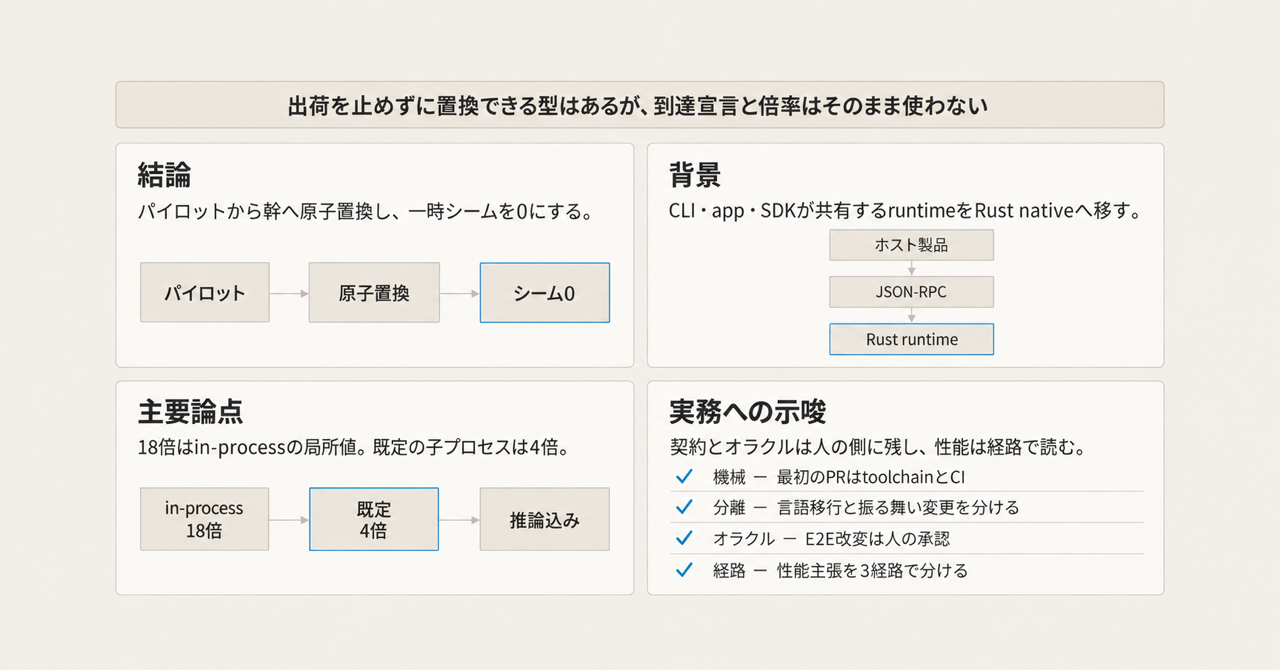Click the checkmark beside 分離 row
The width and height of the screenshot is (1280, 670).
coord(685,508)
